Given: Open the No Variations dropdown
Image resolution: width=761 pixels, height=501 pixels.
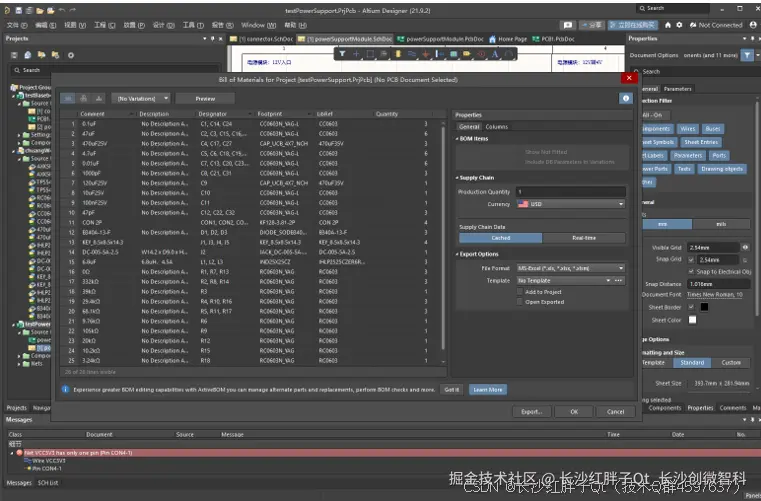Looking at the screenshot, I should pos(141,99).
